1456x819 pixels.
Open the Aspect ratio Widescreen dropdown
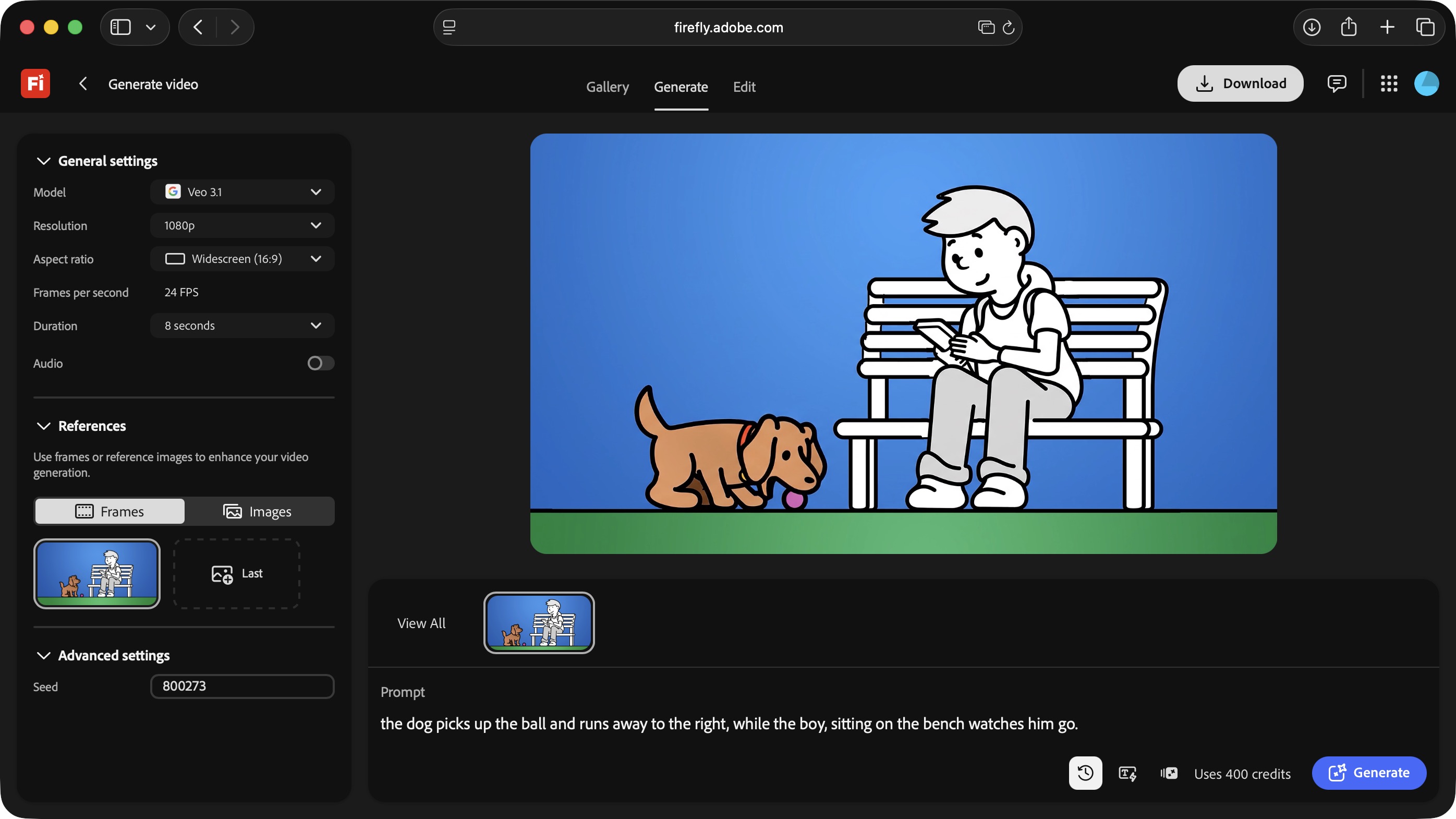click(x=242, y=258)
